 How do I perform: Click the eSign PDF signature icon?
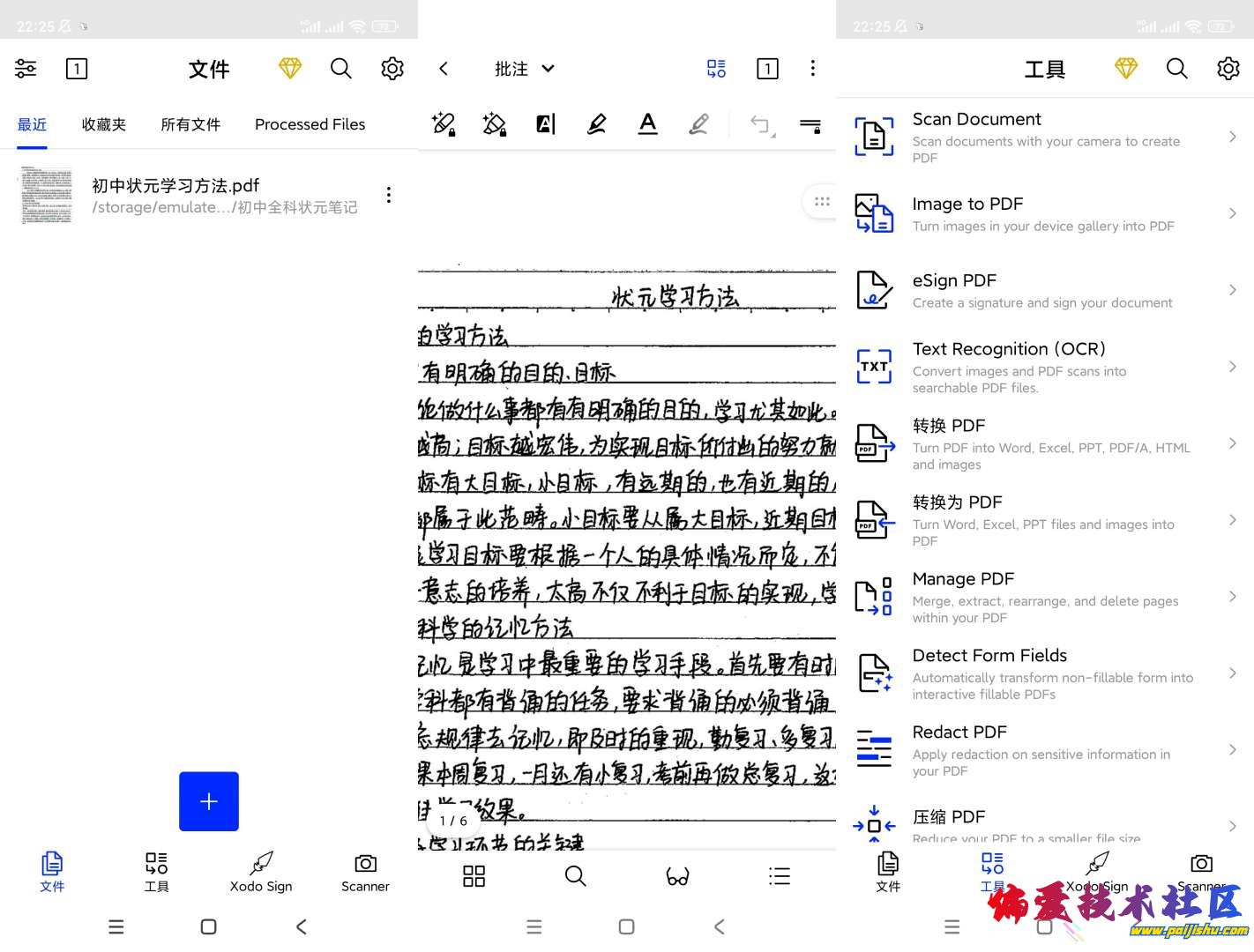point(873,290)
